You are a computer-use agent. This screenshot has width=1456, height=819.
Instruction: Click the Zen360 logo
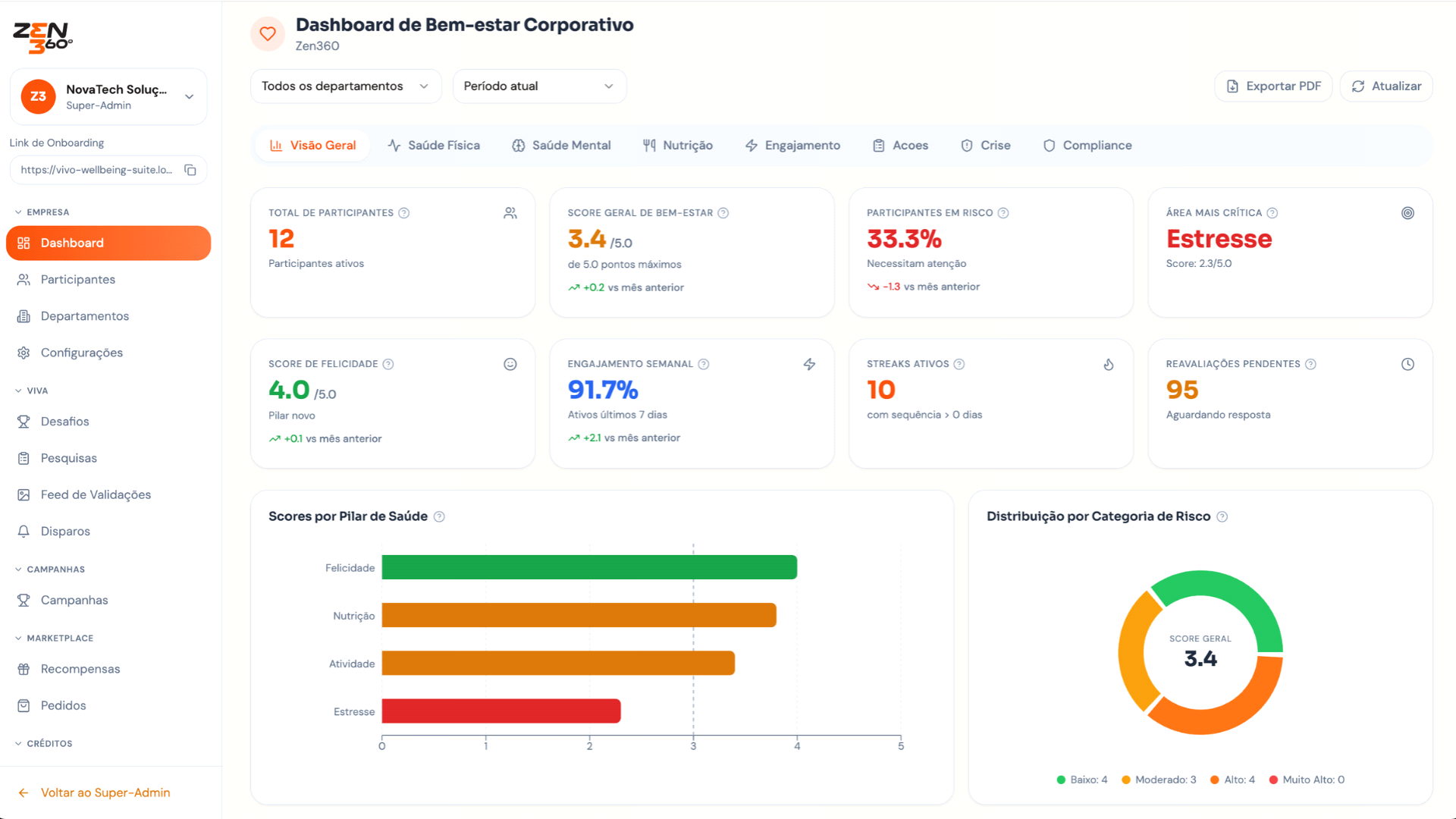42,38
